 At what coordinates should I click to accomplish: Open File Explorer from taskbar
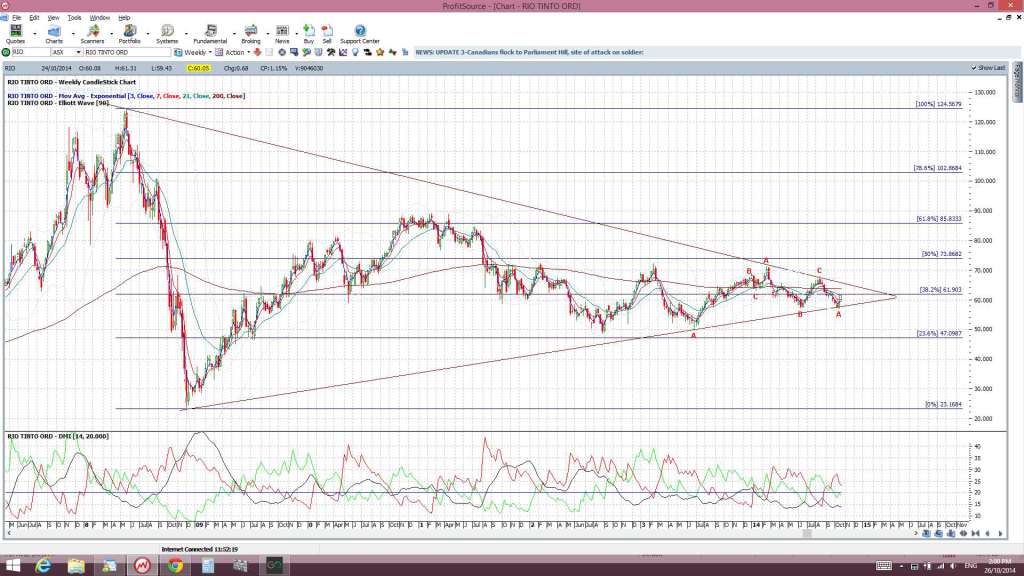tap(76, 566)
